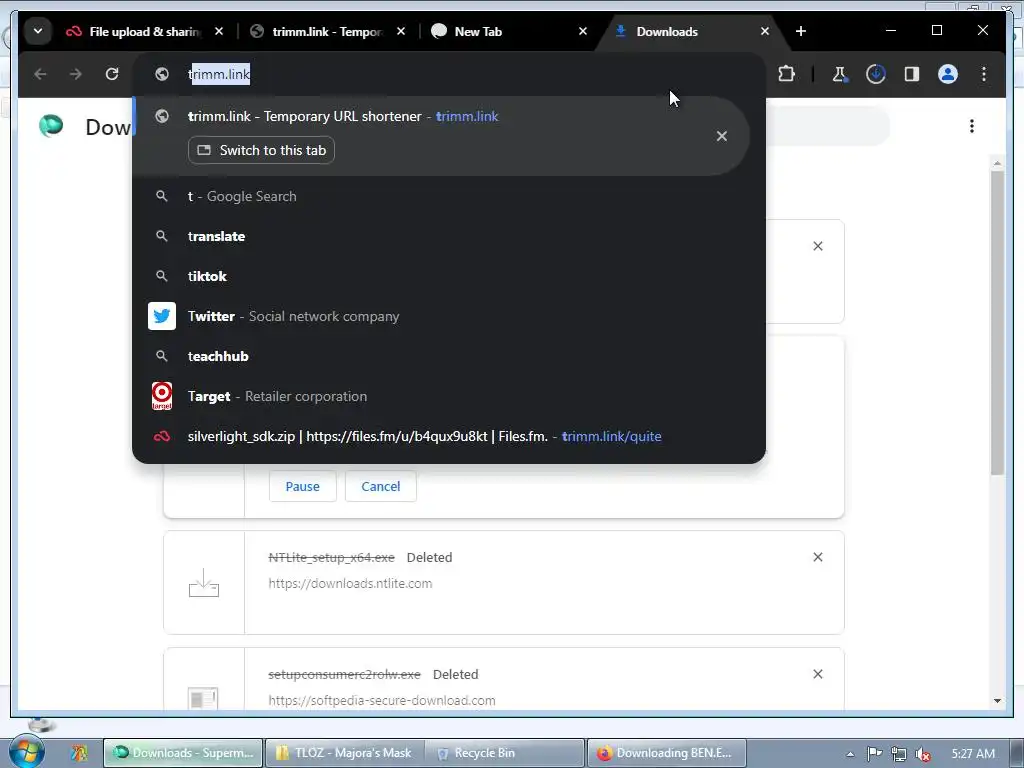1024x768 pixels.
Task: Open the https://downloads.ntlite.com link
Action: tap(350, 583)
